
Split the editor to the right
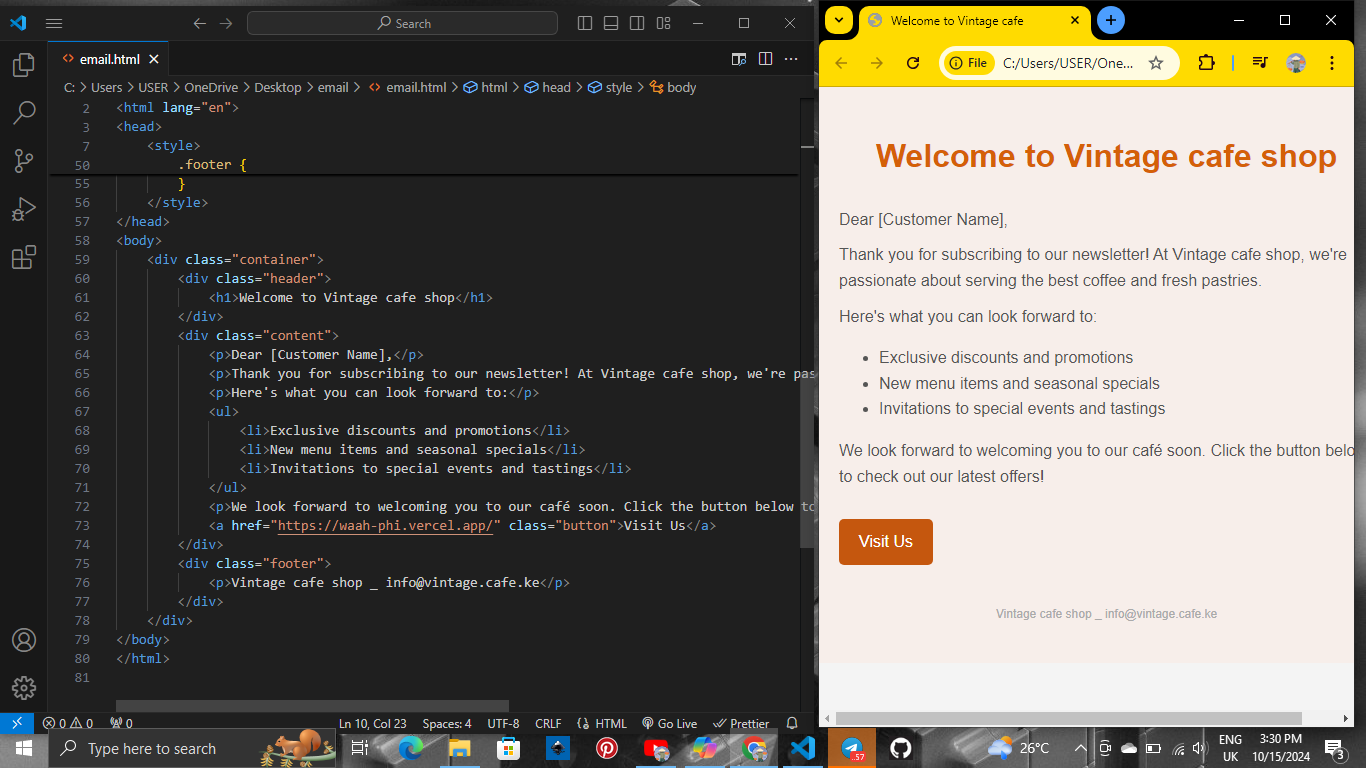point(765,59)
